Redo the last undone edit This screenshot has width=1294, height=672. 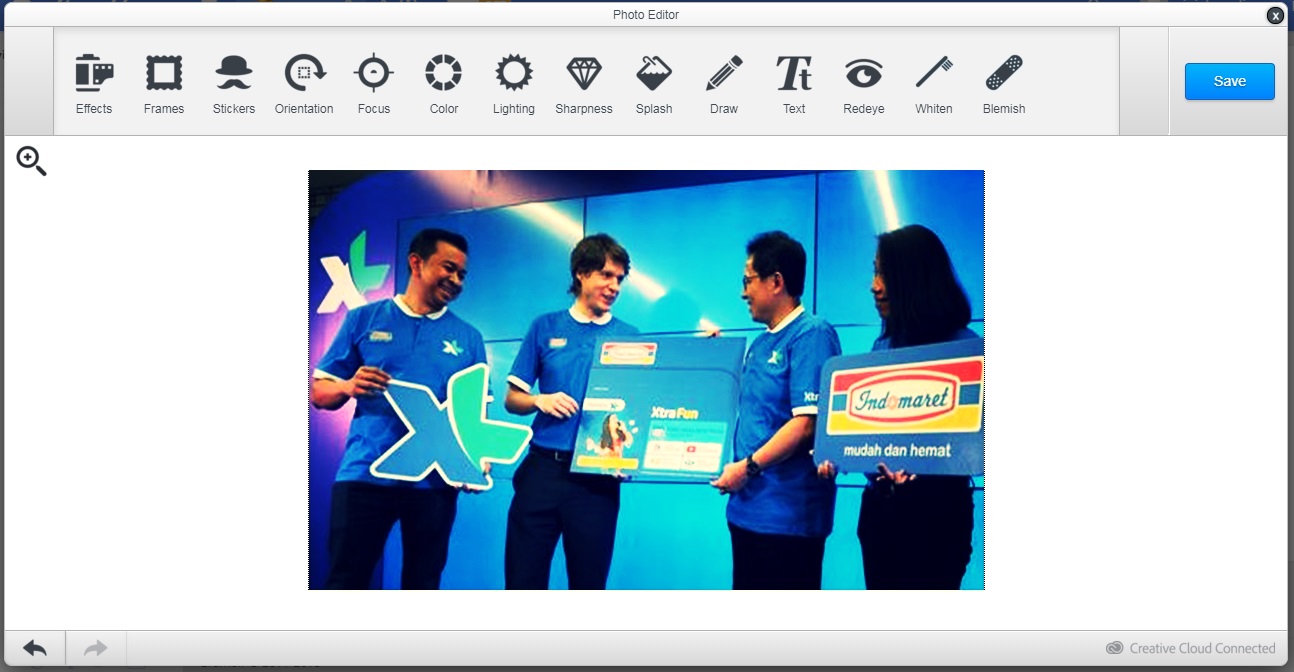(96, 648)
